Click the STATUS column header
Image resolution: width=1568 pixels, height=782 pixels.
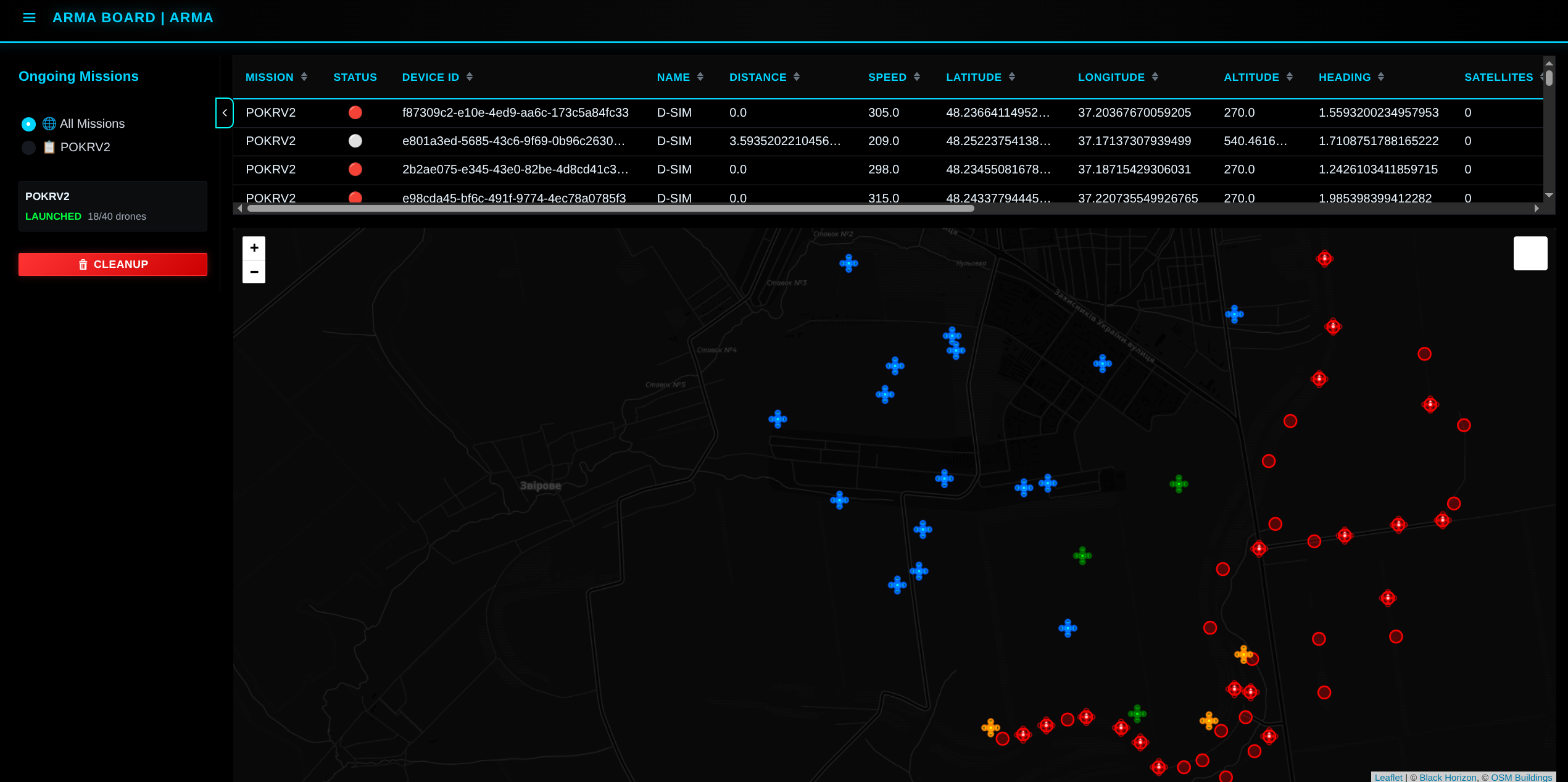click(355, 77)
